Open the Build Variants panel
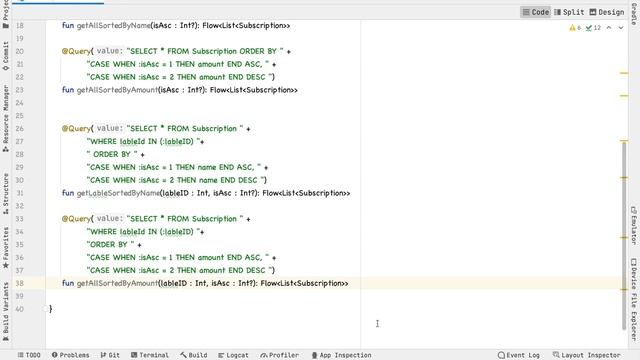 (5, 311)
